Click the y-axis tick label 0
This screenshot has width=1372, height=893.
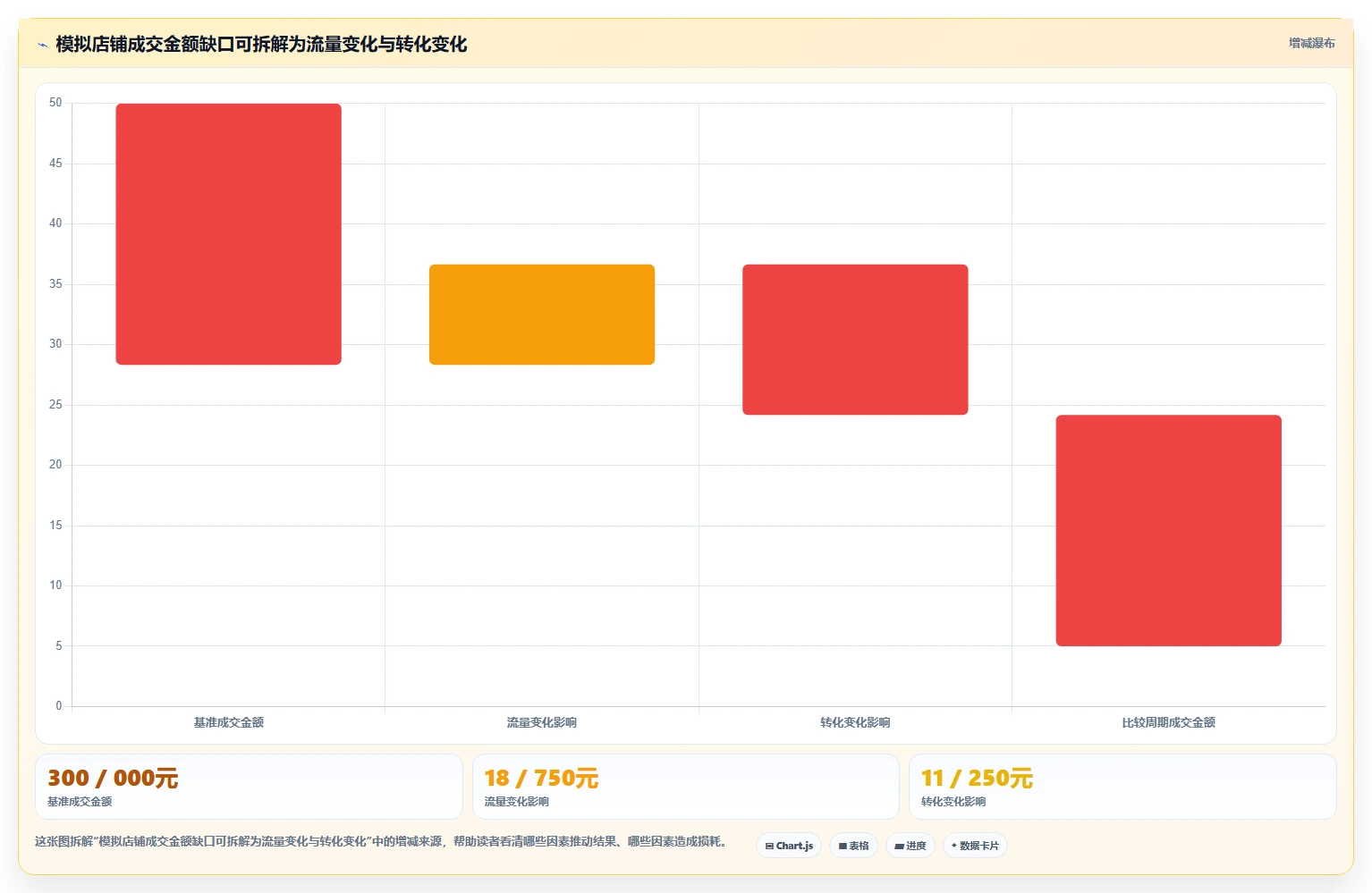(x=59, y=706)
